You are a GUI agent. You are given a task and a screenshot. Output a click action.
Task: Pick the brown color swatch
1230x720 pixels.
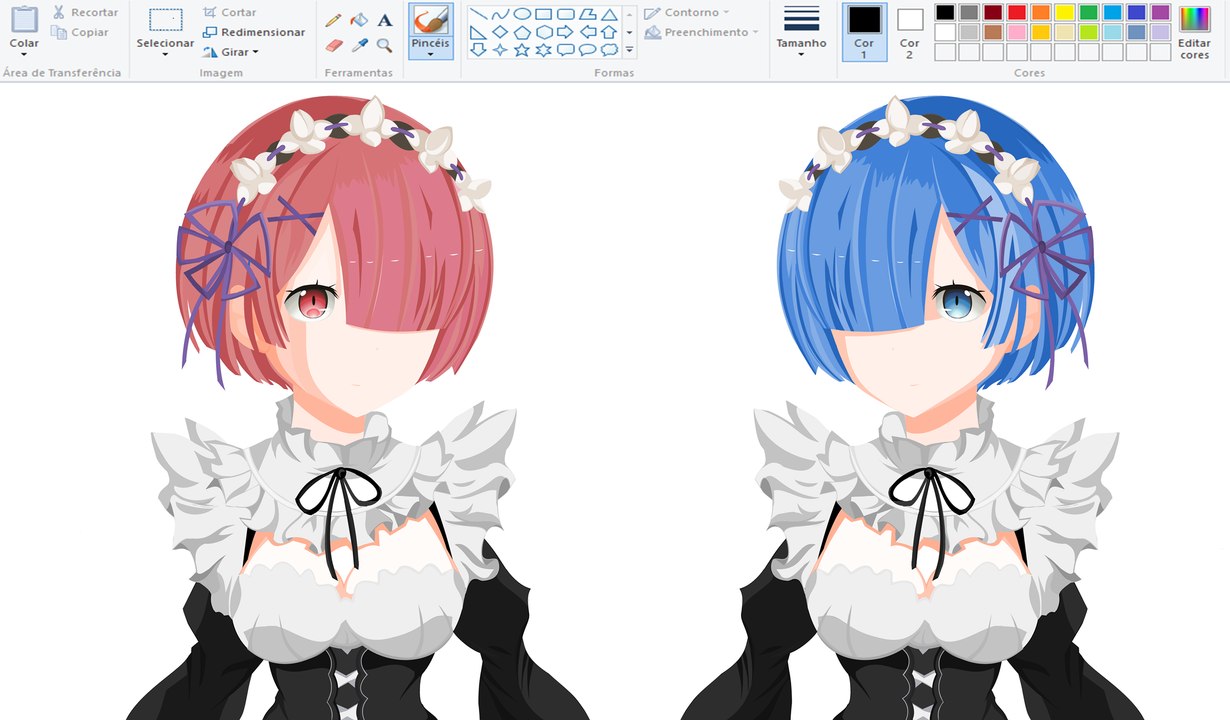click(x=993, y=32)
